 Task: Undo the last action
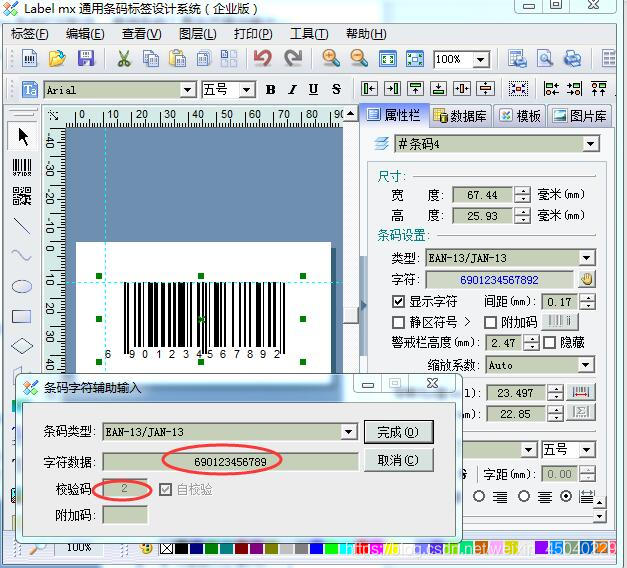[x=263, y=59]
